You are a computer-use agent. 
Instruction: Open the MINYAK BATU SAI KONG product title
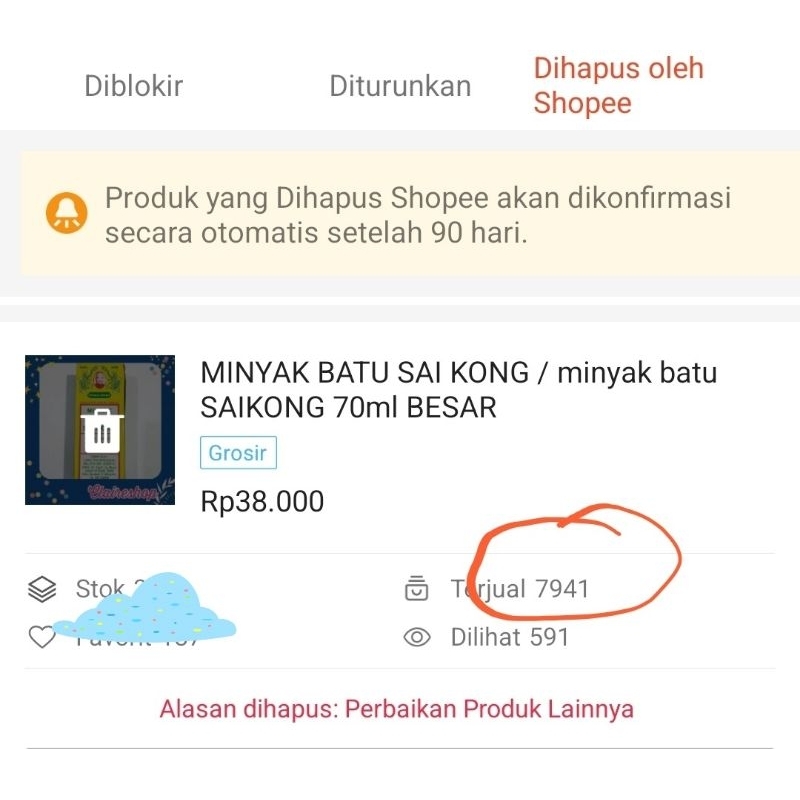coord(458,389)
